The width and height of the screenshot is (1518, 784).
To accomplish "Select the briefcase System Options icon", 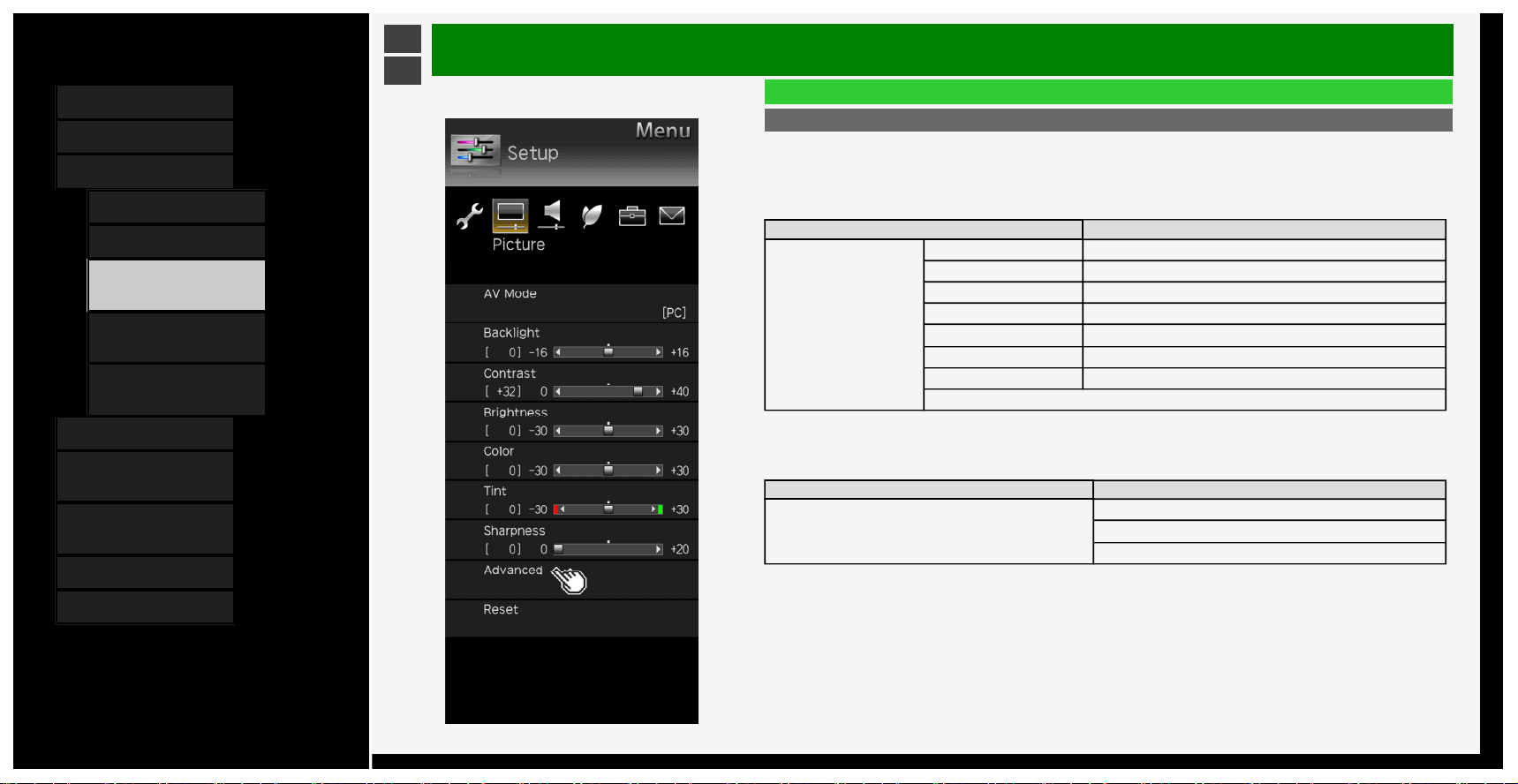I will click(632, 215).
